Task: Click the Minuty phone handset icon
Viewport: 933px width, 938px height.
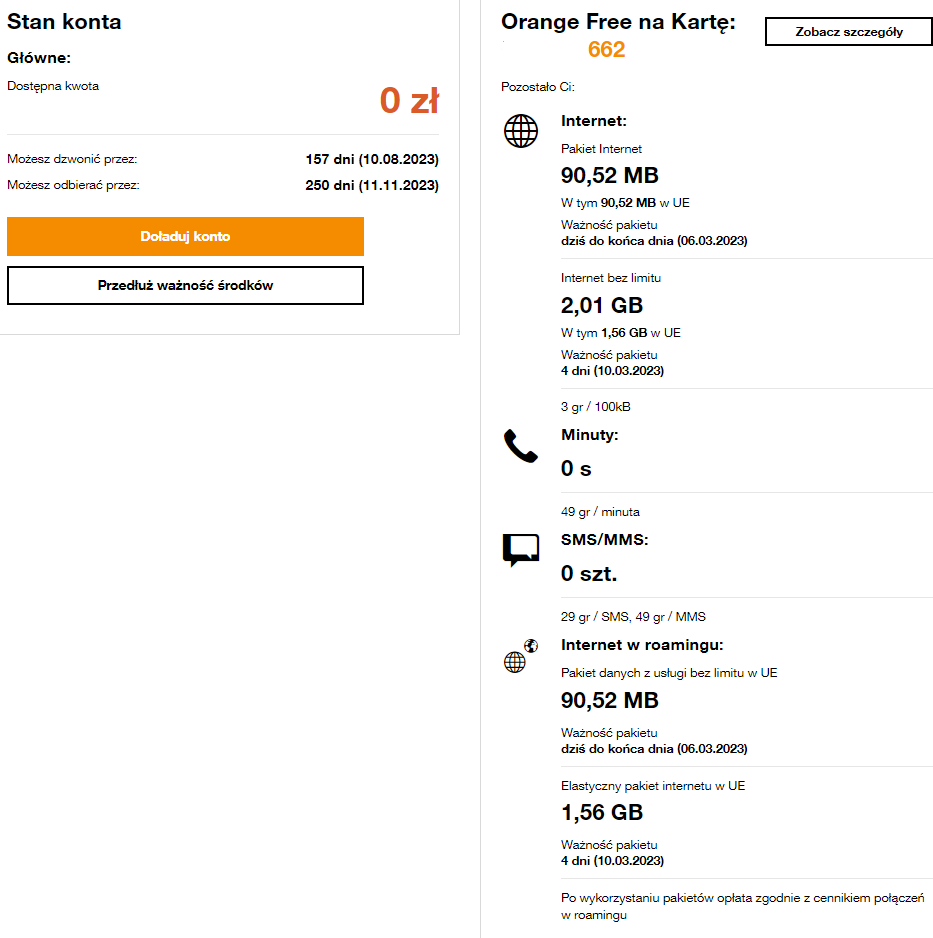Action: [520, 445]
